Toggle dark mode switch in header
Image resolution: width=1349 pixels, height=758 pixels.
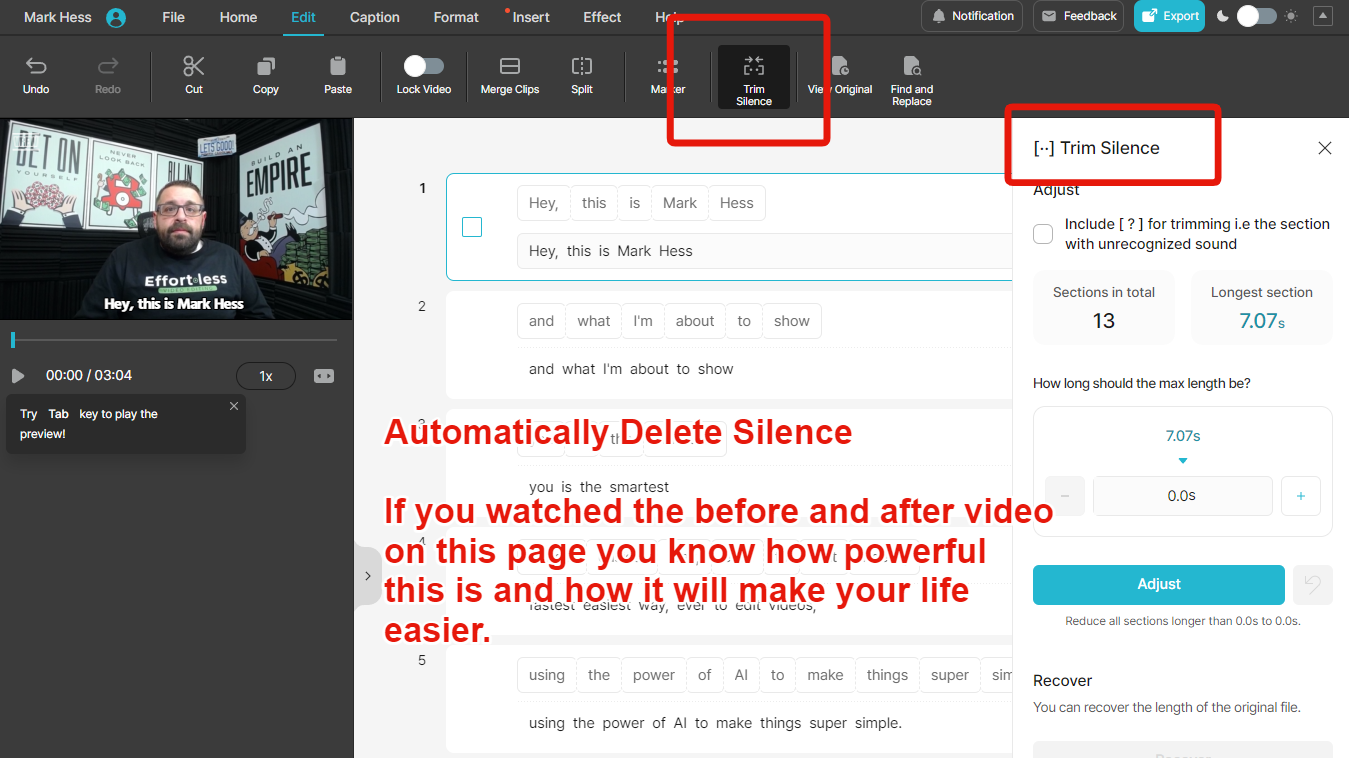(1257, 16)
